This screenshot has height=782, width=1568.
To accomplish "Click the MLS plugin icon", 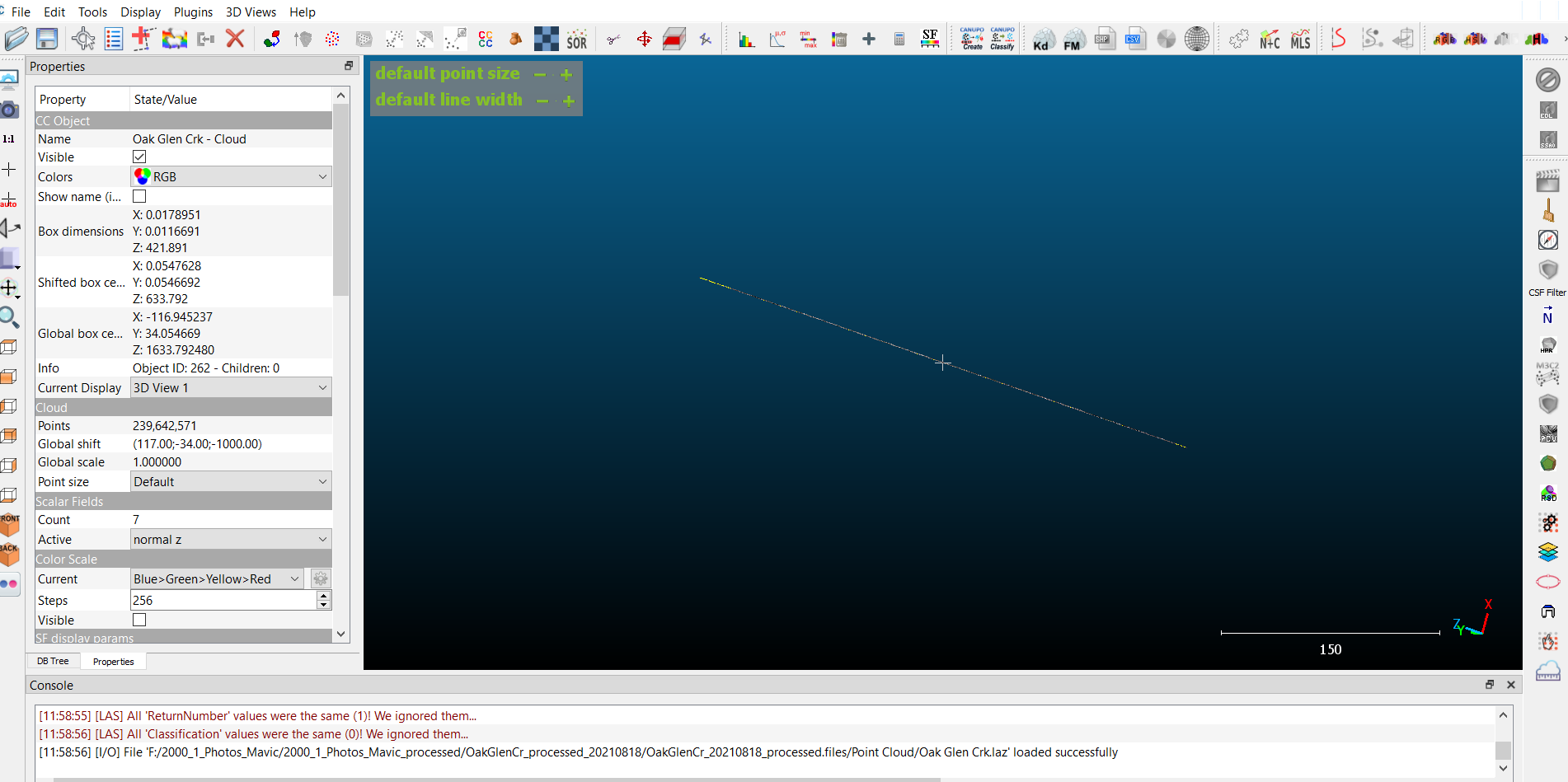I will click(x=1300, y=40).
